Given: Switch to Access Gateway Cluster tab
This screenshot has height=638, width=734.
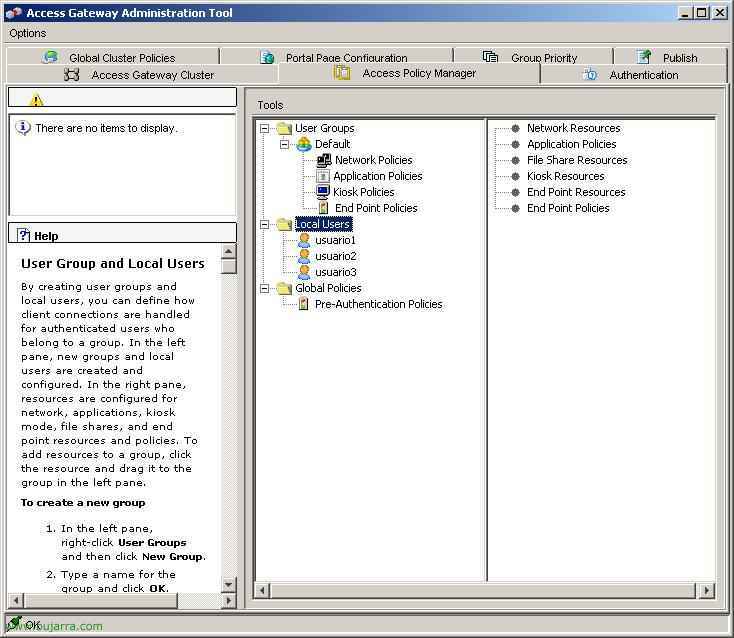Looking at the screenshot, I should (x=143, y=75).
